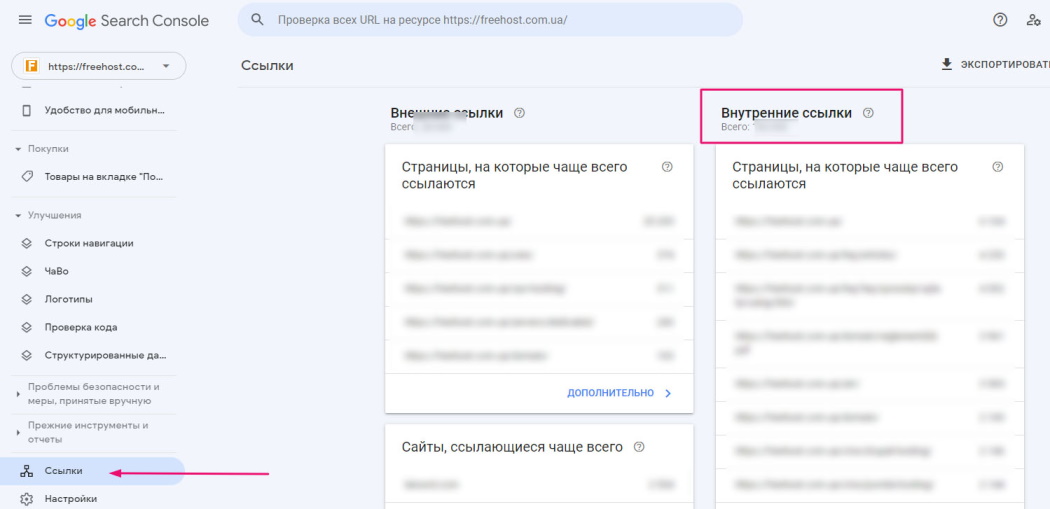Click help icon next to Внешние ссылки
Screen dimensions: 1050x509
pyautogui.click(x=519, y=113)
